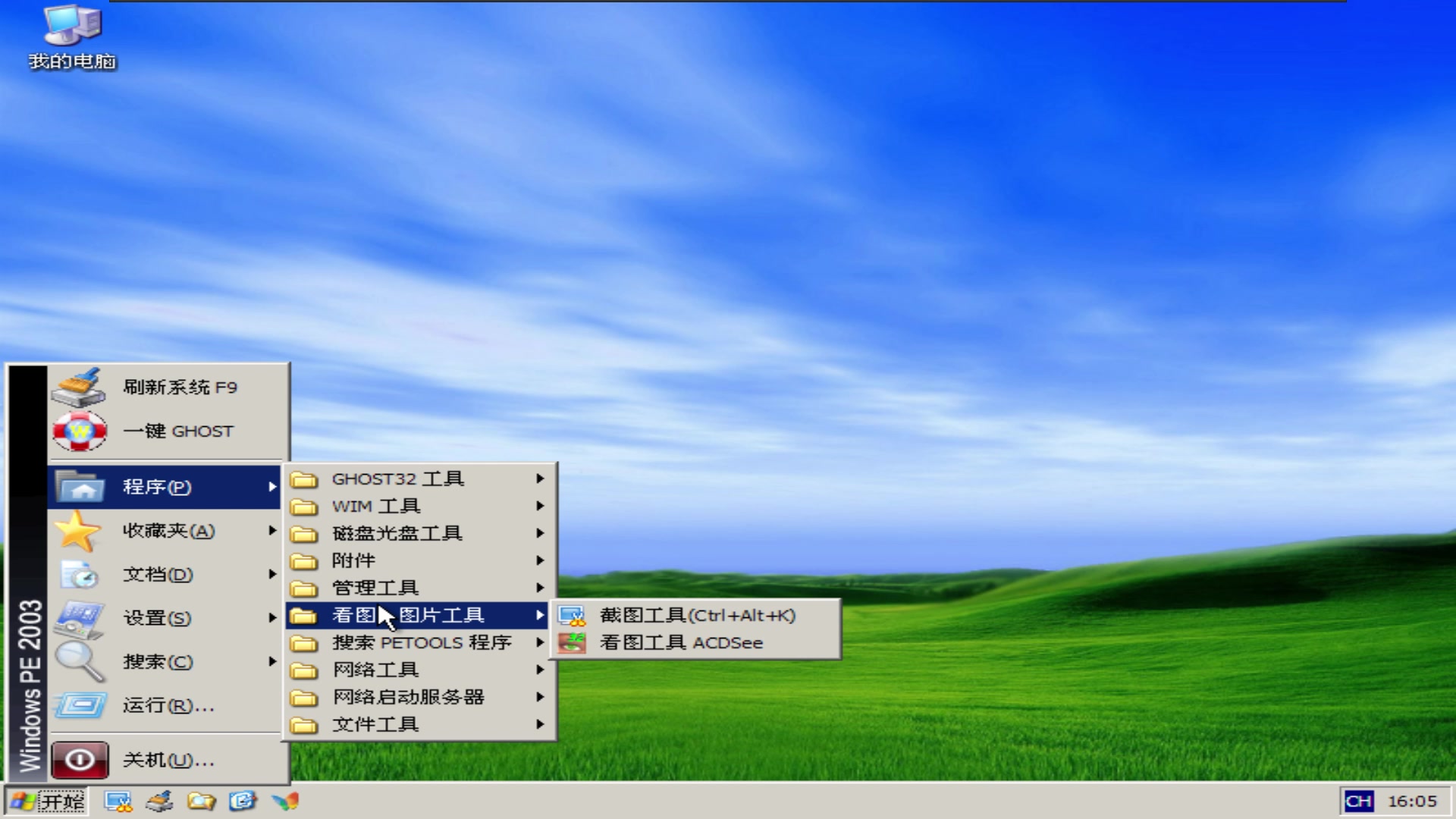The image size is (1456, 819).
Task: Click the quick-launch colorful butterfly icon
Action: coord(286,802)
